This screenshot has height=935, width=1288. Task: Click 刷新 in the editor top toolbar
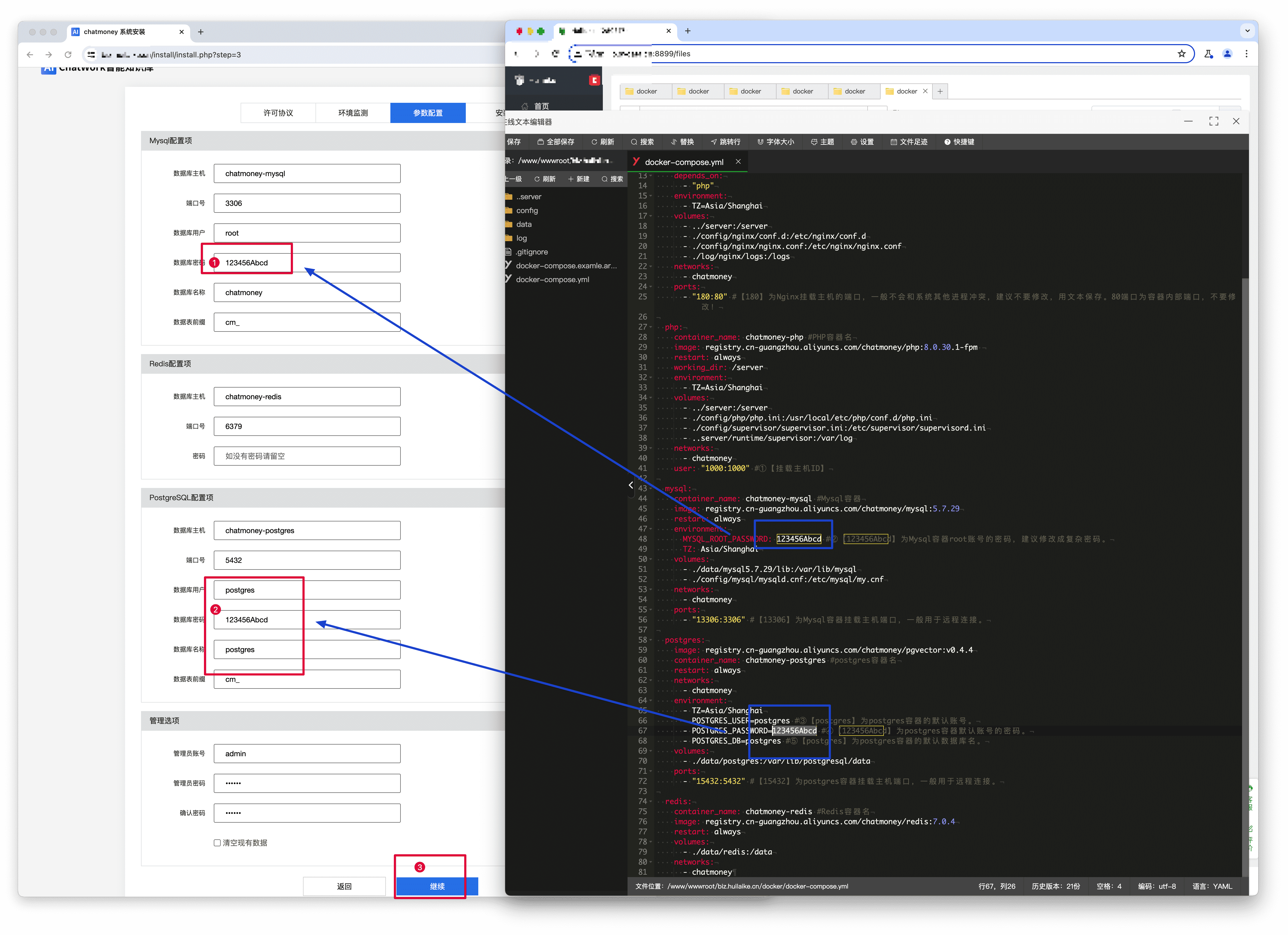tap(603, 142)
